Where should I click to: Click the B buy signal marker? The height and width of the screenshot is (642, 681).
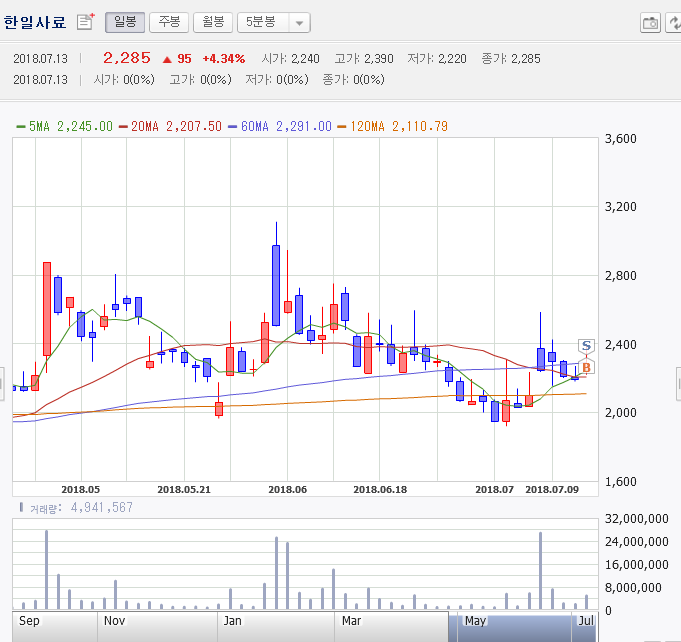[586, 367]
